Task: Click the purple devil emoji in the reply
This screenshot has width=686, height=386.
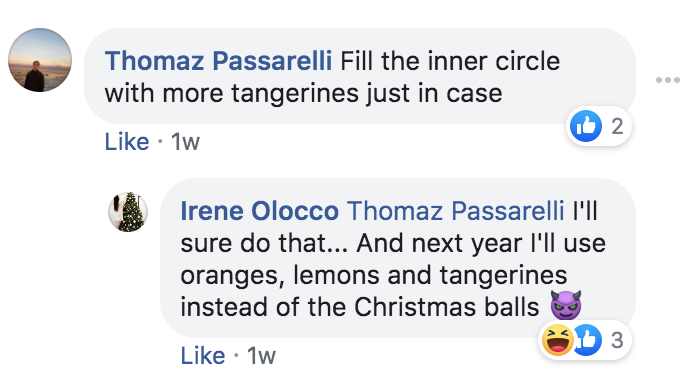Action: (x=566, y=305)
